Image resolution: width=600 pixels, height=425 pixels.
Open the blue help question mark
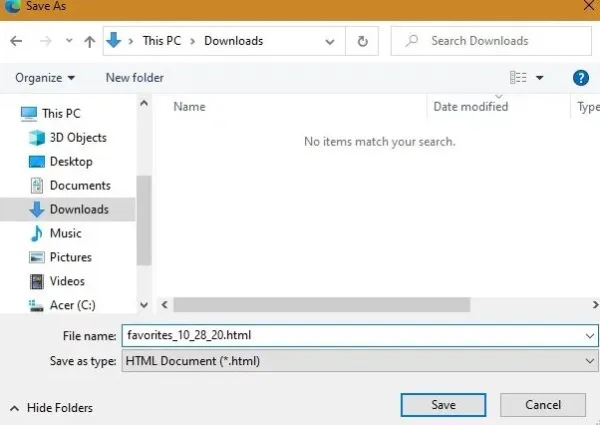(580, 78)
